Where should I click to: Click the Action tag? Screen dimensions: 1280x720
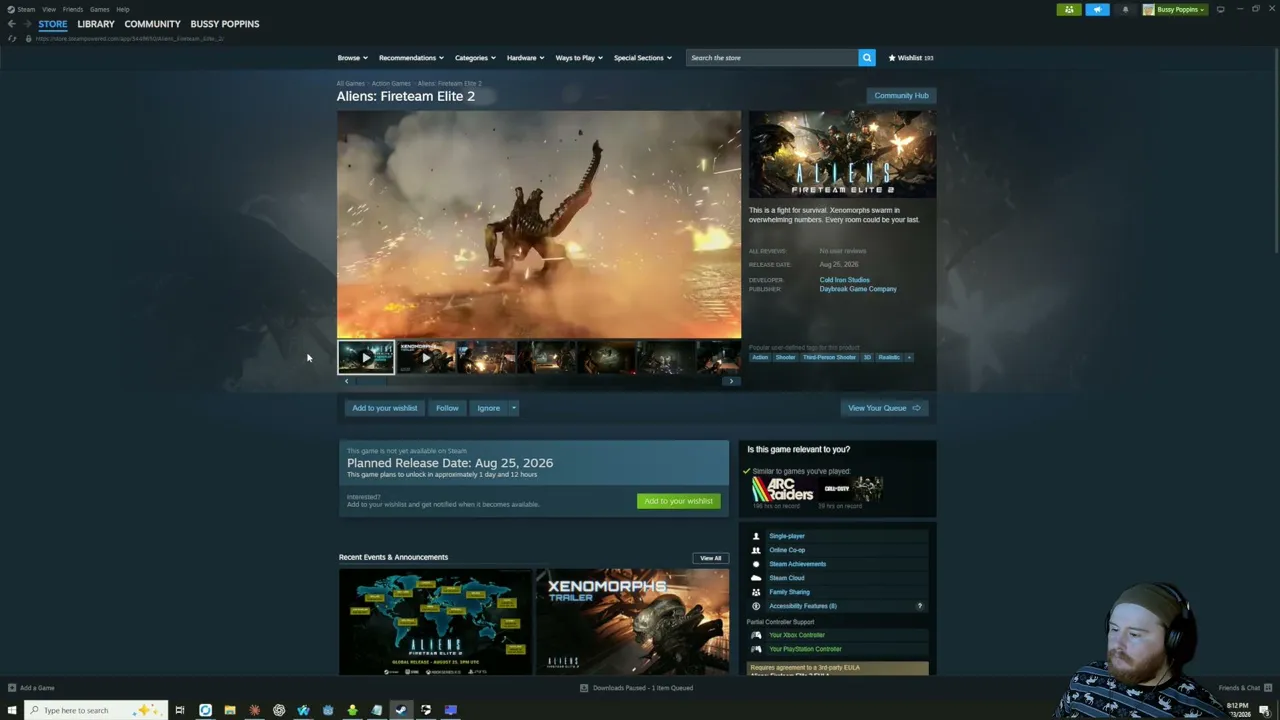coord(760,357)
